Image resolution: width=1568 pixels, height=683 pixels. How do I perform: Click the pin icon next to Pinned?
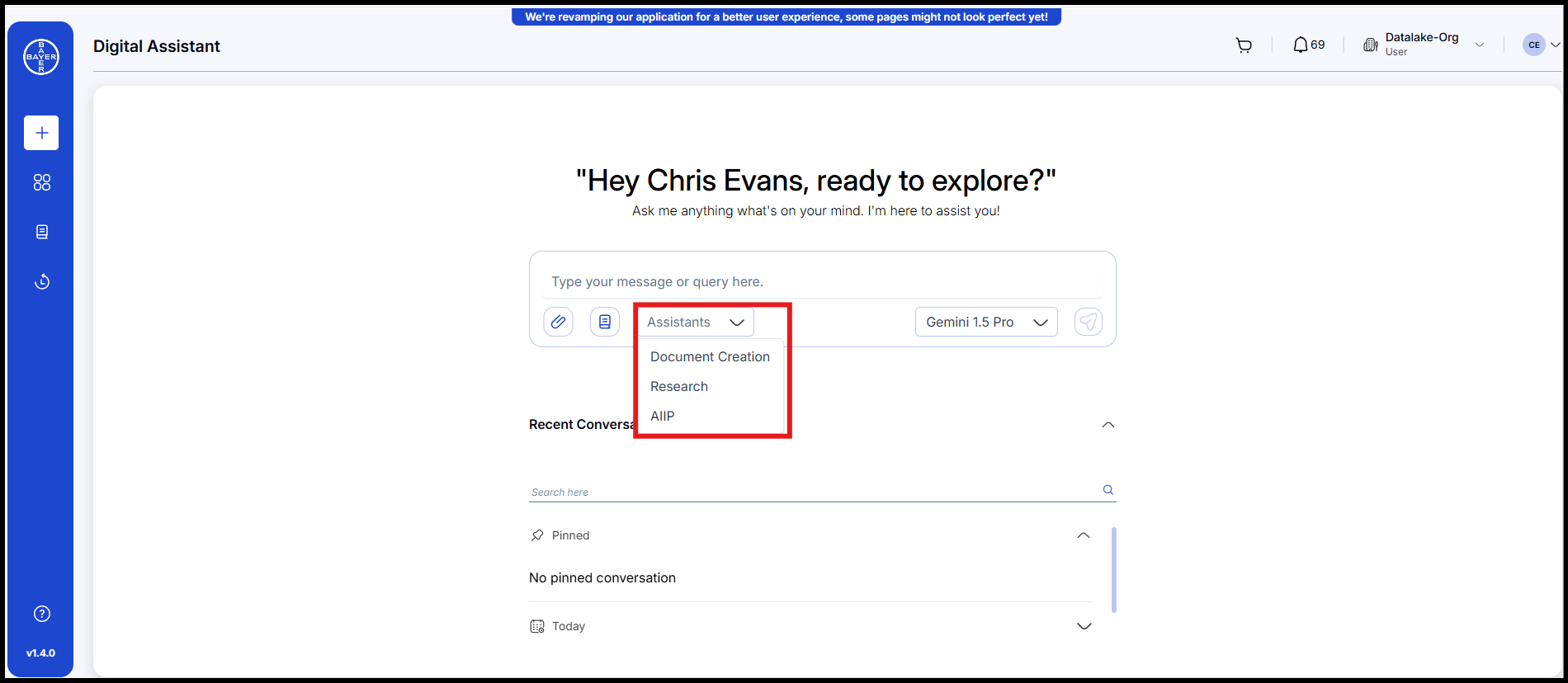tap(537, 535)
